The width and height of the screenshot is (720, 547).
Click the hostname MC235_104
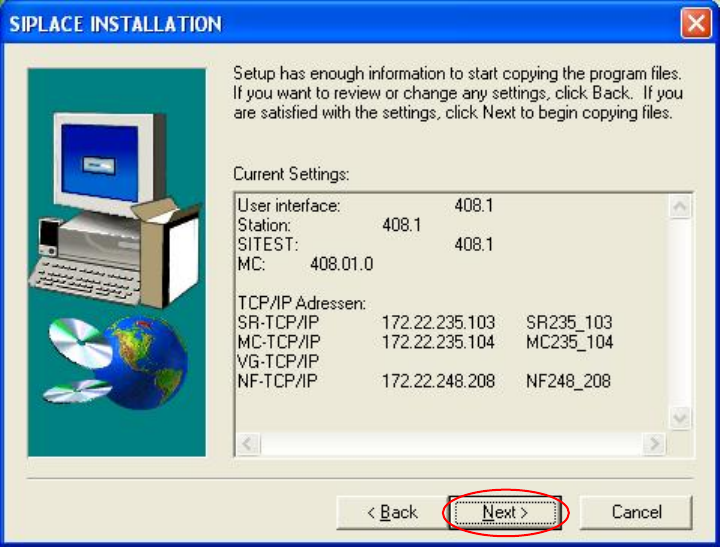coord(569,342)
